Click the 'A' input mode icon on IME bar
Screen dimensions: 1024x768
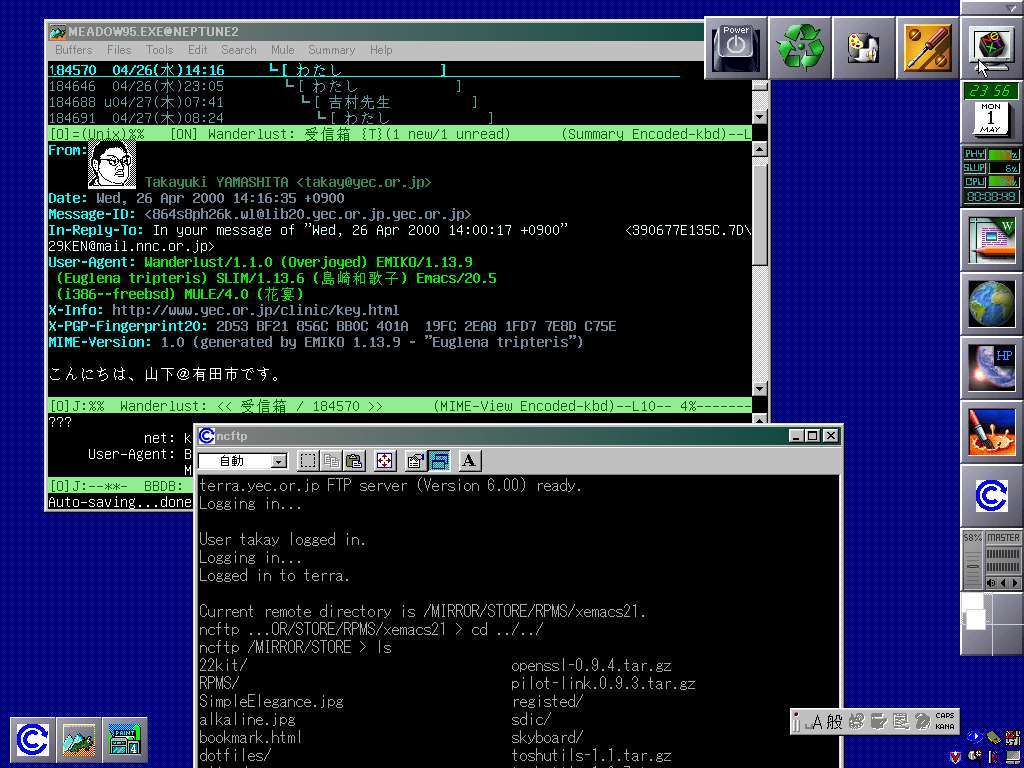[816, 722]
